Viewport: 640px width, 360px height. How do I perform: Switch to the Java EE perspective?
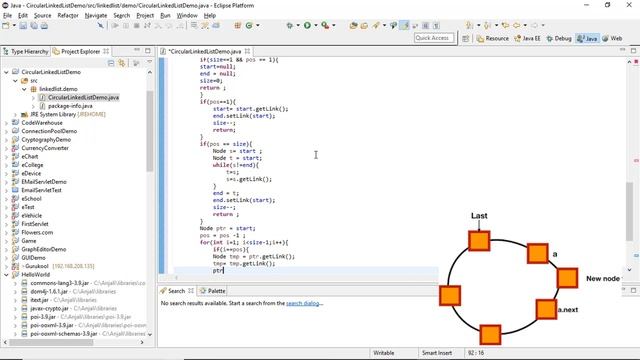527,38
